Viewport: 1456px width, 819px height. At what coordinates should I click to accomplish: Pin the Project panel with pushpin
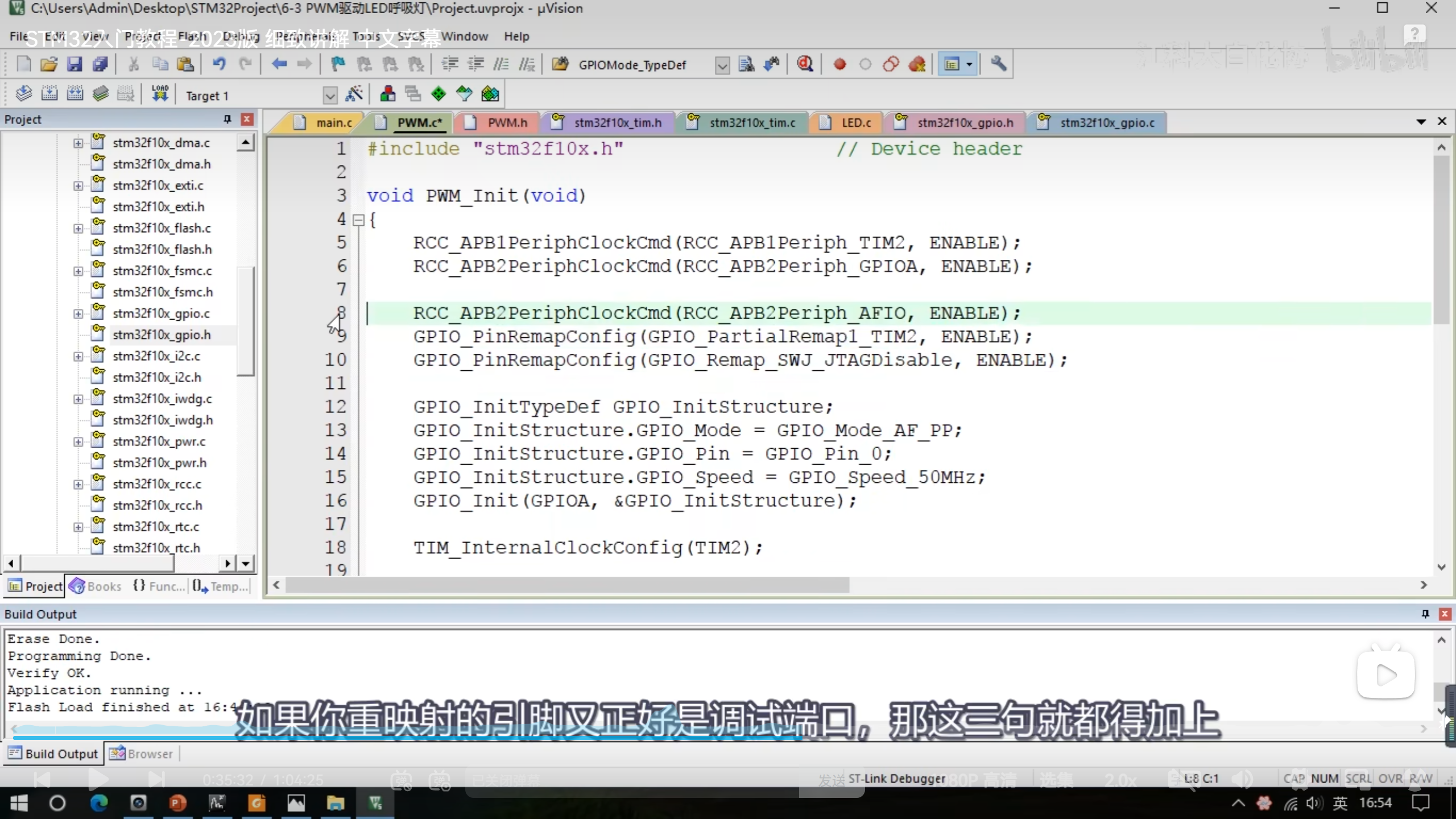227,119
